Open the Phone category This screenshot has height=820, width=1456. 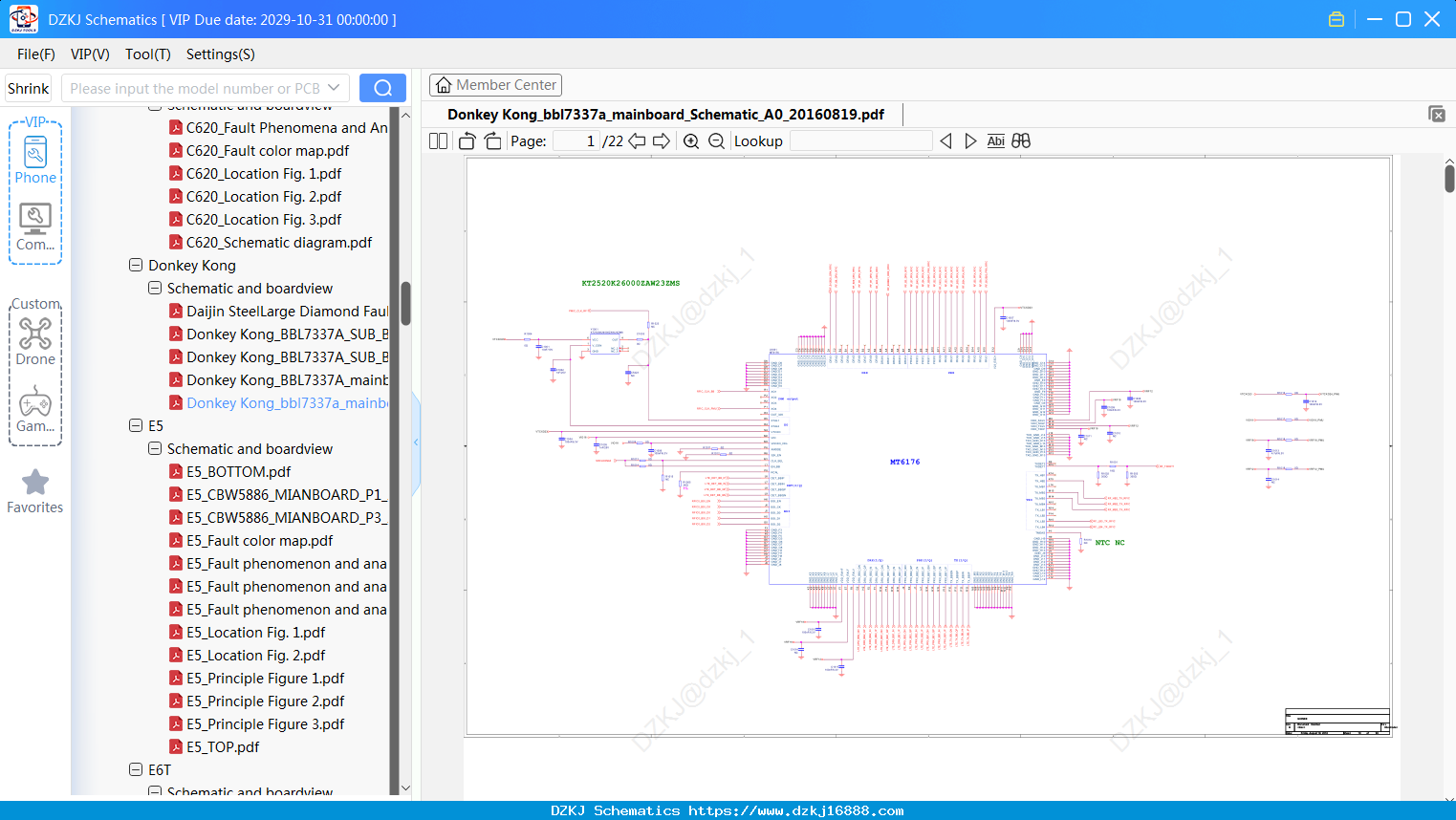35,159
